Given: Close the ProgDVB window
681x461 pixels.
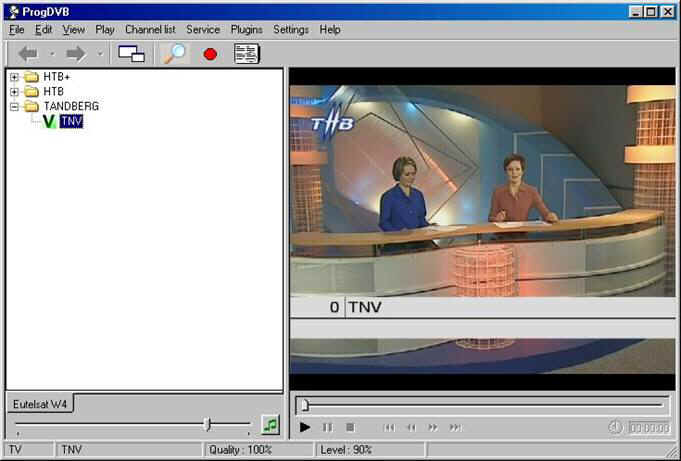Looking at the screenshot, I should (x=668, y=12).
